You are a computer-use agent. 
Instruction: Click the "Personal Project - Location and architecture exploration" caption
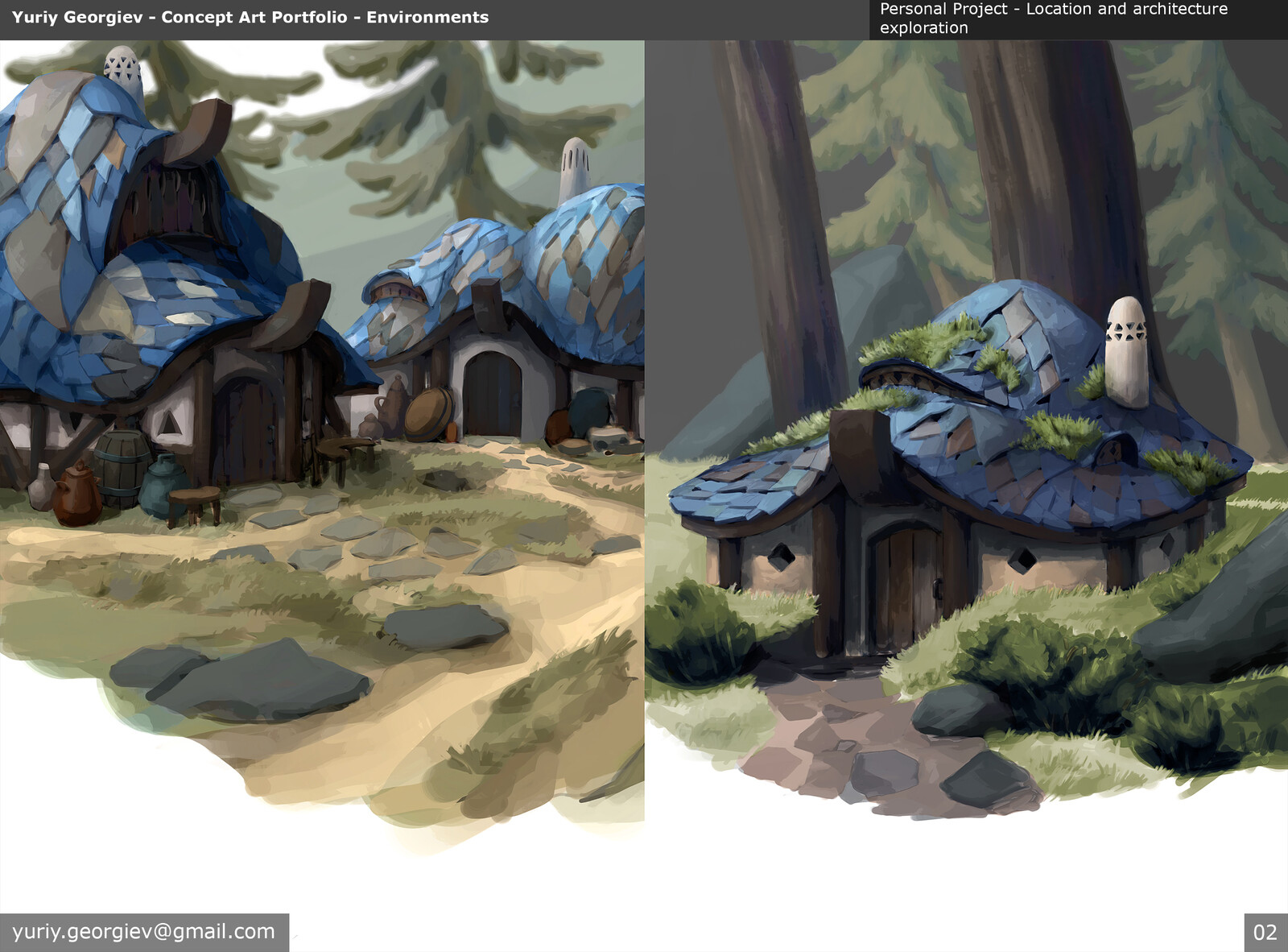coord(1054,19)
